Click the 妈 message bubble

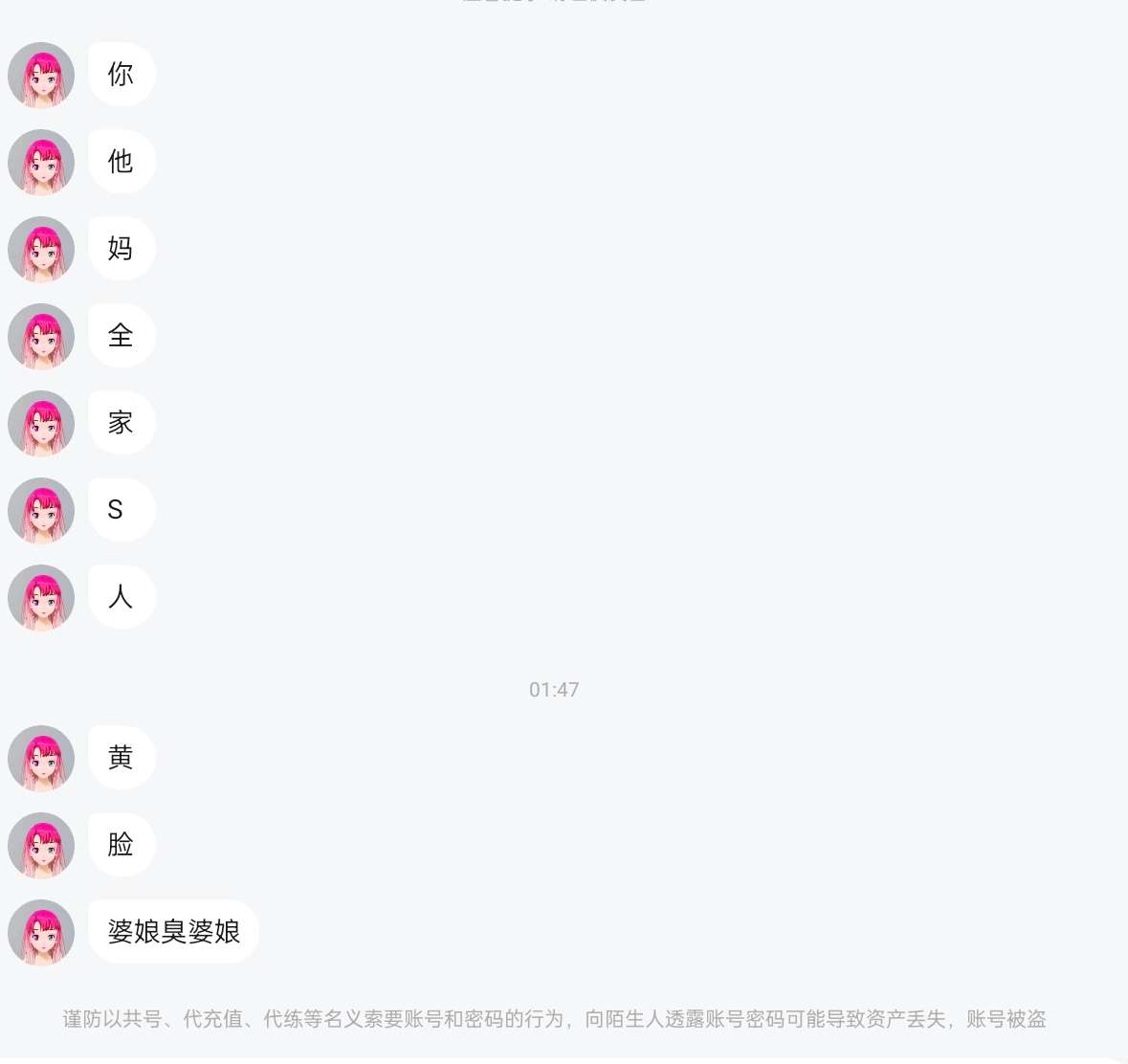click(122, 248)
